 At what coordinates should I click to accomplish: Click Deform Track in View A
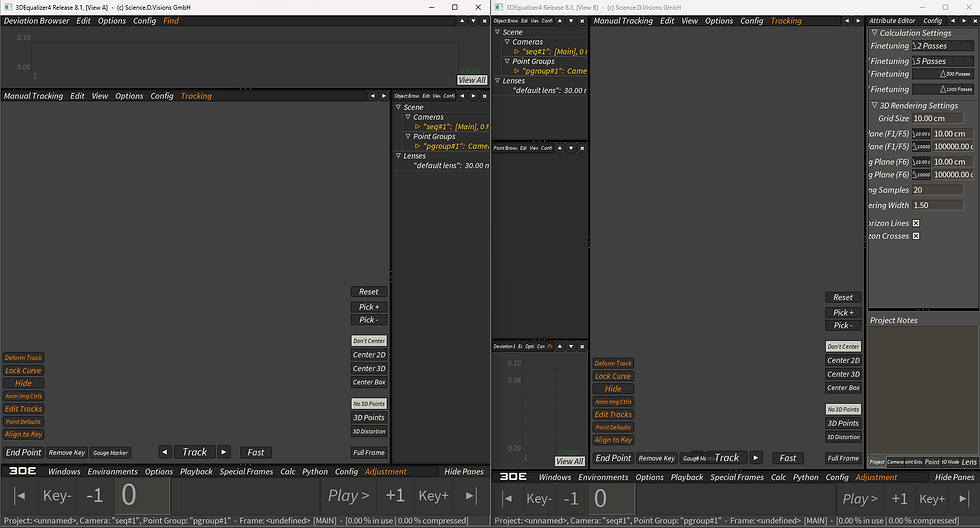(x=24, y=357)
